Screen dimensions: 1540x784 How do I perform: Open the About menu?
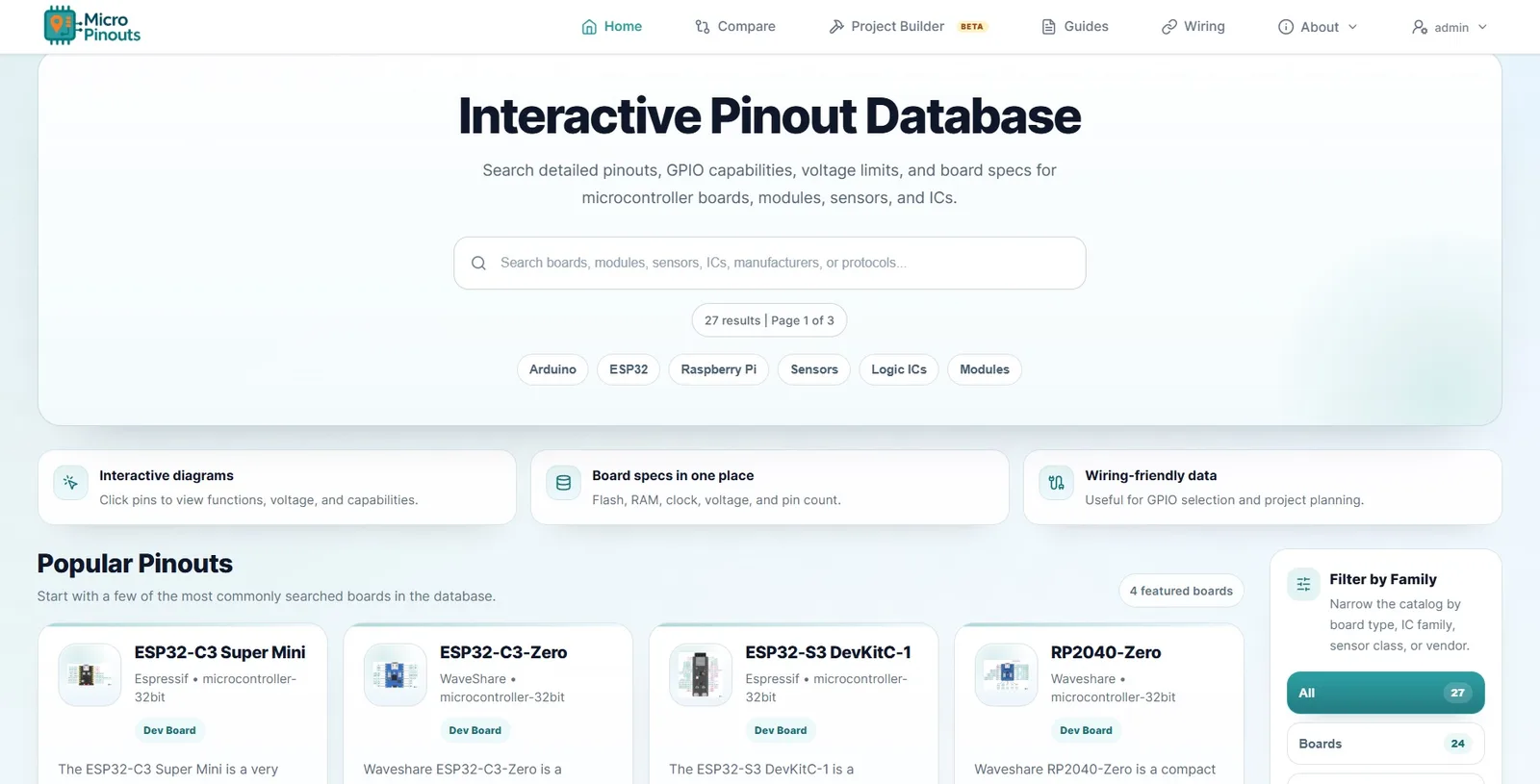tap(1318, 27)
